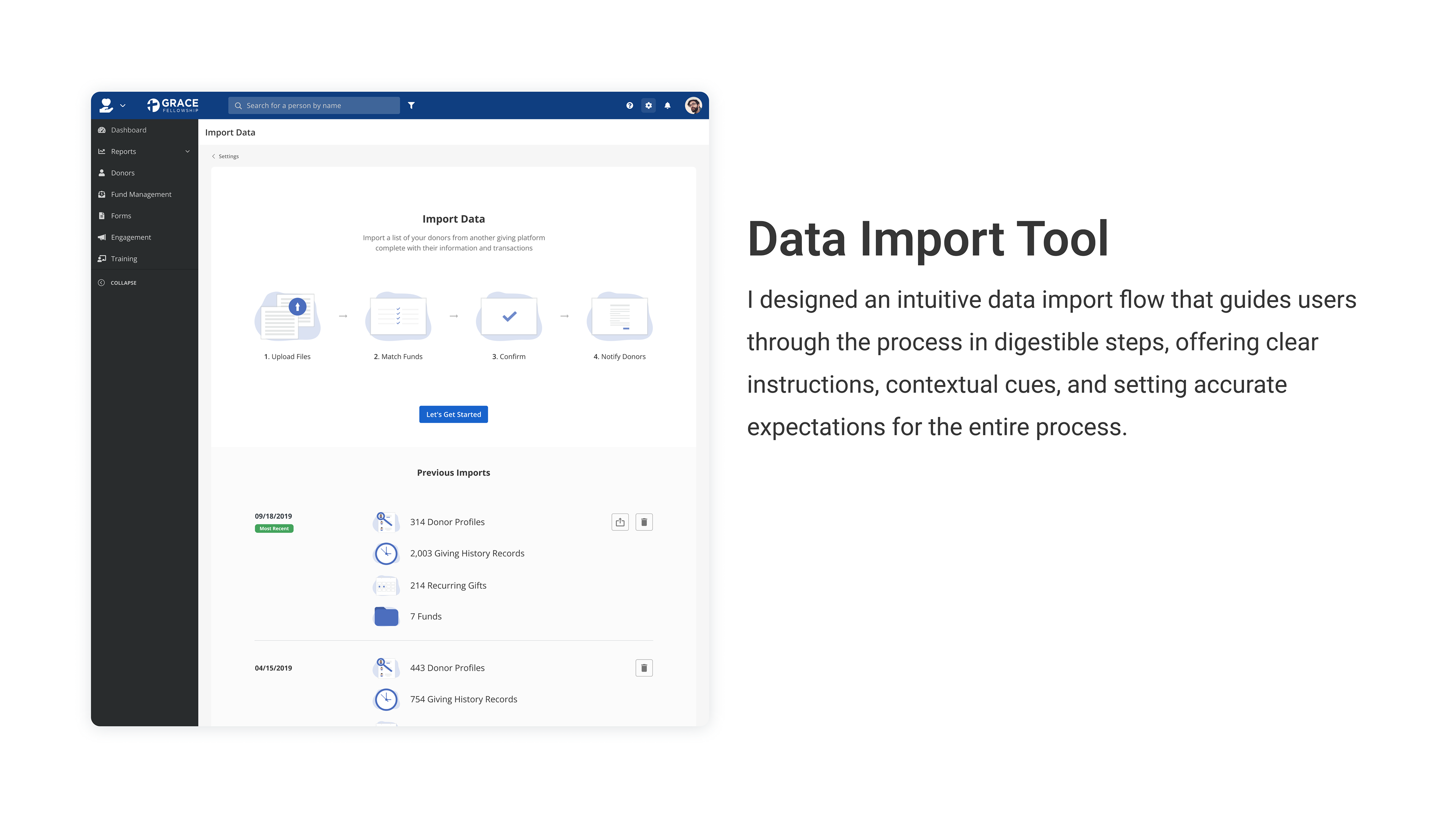Viewport: 1456px width, 818px height.
Task: Open the Engagement section
Action: pos(130,237)
